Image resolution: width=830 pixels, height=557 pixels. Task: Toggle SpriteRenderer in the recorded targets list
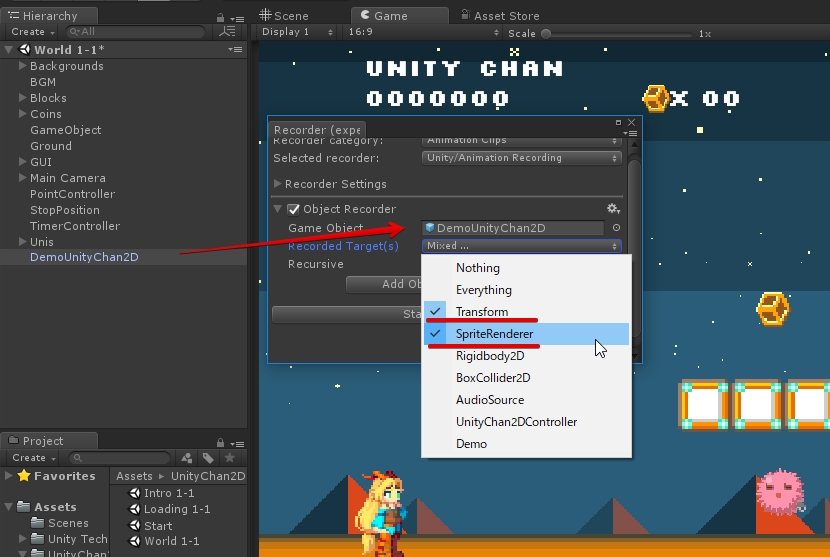[x=526, y=334]
